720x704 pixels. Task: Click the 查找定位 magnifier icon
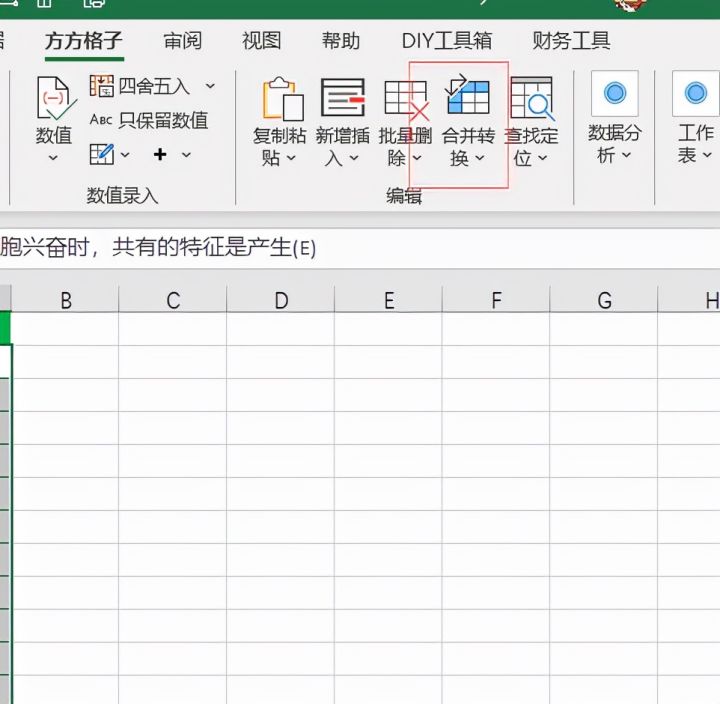532,98
